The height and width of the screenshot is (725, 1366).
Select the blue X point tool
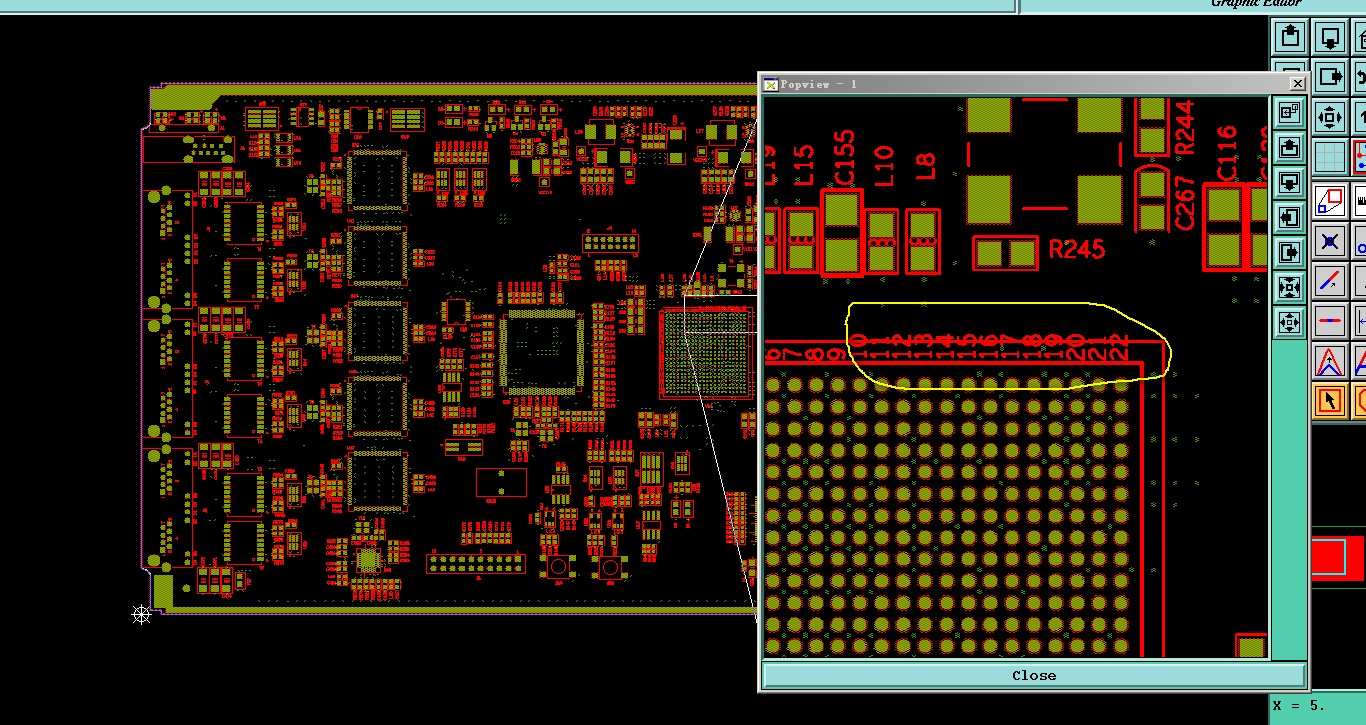[x=1329, y=240]
